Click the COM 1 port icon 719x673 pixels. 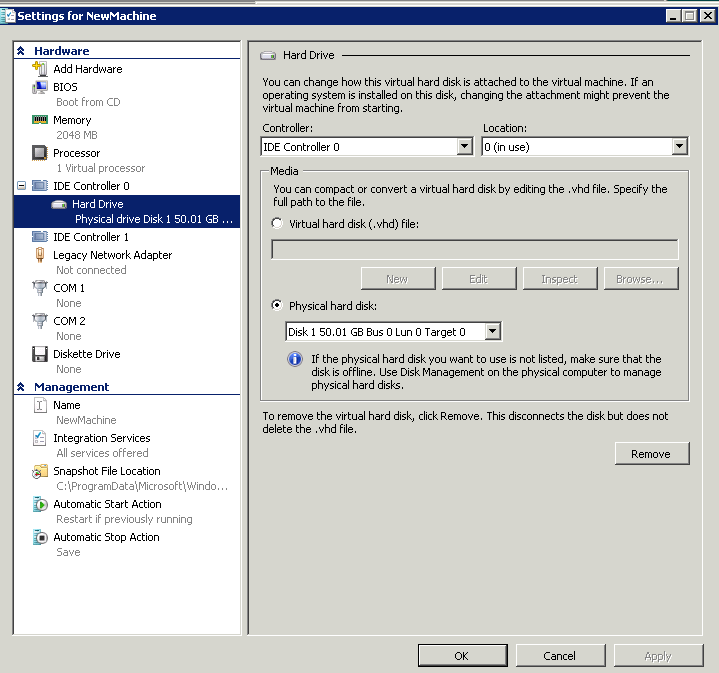[x=40, y=288]
